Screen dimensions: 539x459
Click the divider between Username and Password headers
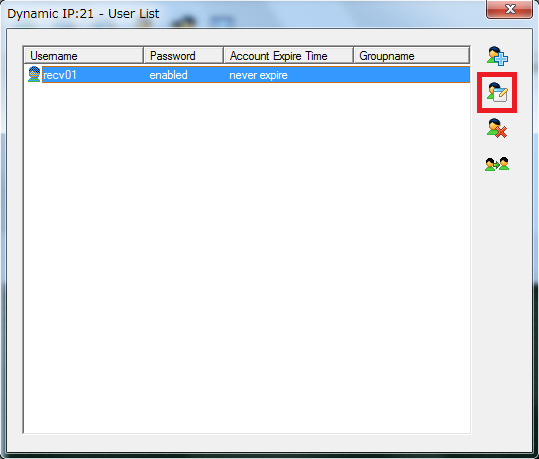(144, 55)
